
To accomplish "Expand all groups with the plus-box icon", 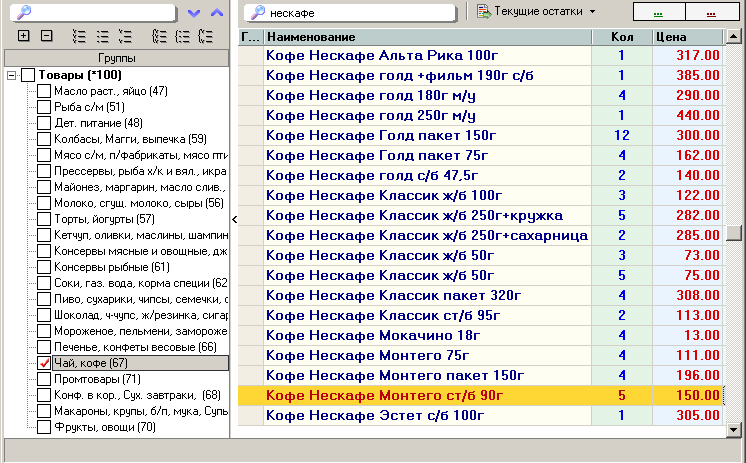I will pyautogui.click(x=23, y=36).
